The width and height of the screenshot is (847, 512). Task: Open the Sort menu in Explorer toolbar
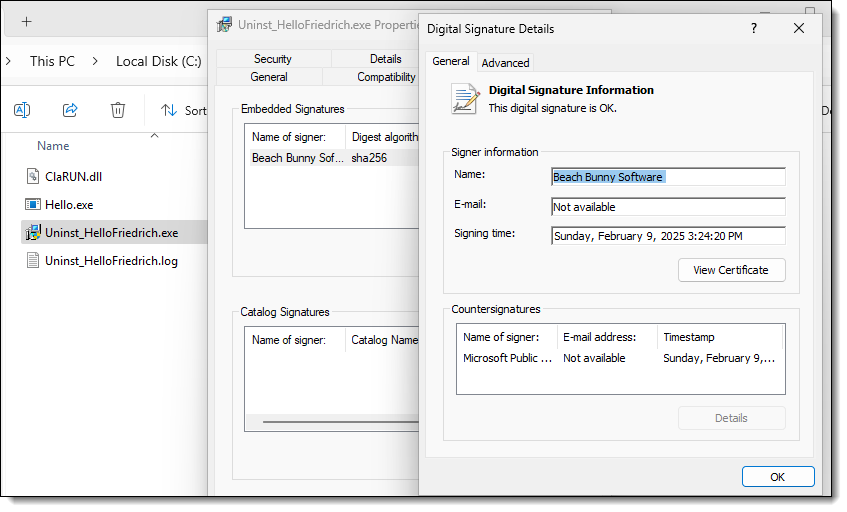click(184, 111)
